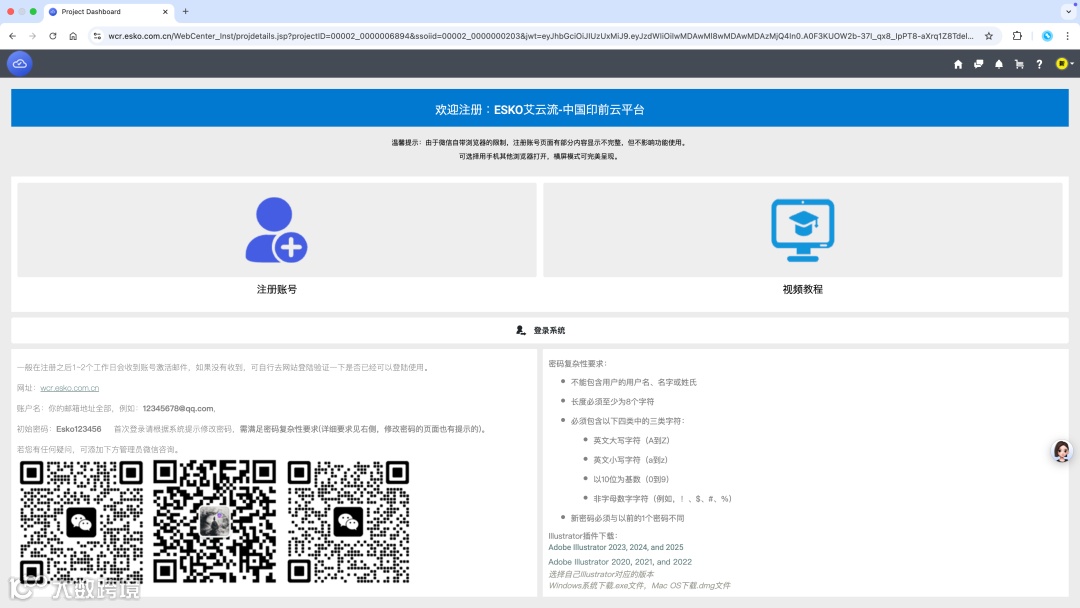1080x608 pixels.
Task: Go to home via header house icon
Action: click(x=957, y=64)
